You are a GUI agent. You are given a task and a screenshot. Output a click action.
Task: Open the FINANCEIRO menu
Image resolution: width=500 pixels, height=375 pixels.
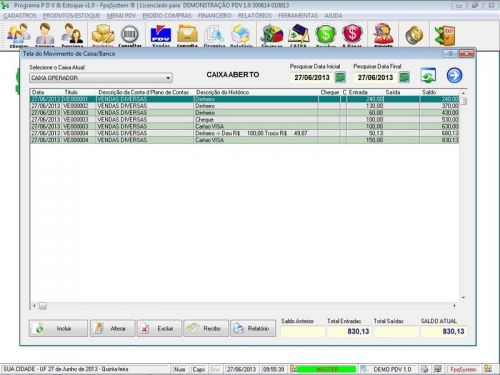[x=215, y=16]
